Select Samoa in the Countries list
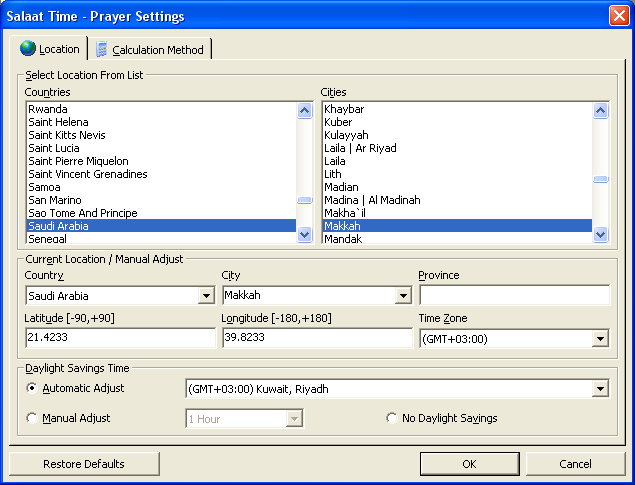The height and width of the screenshot is (485, 635). (x=45, y=187)
